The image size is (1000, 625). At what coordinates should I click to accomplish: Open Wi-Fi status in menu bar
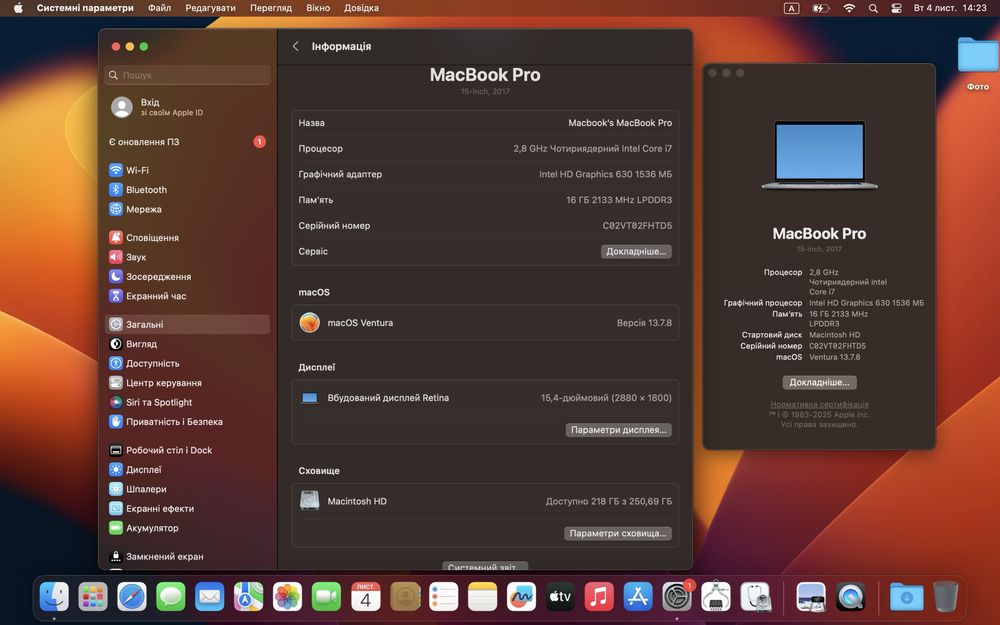tap(849, 8)
